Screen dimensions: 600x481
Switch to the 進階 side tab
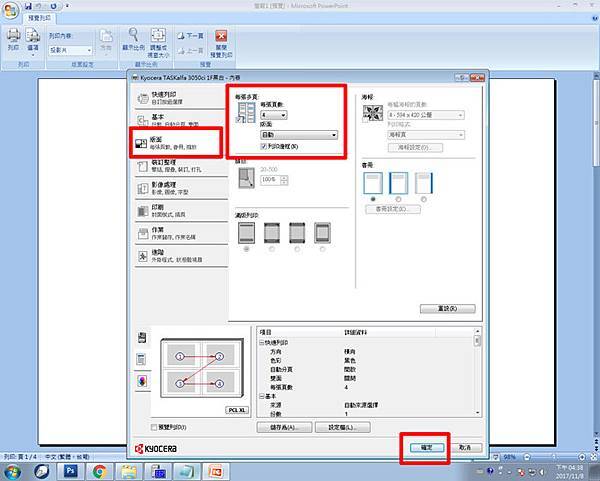point(181,256)
